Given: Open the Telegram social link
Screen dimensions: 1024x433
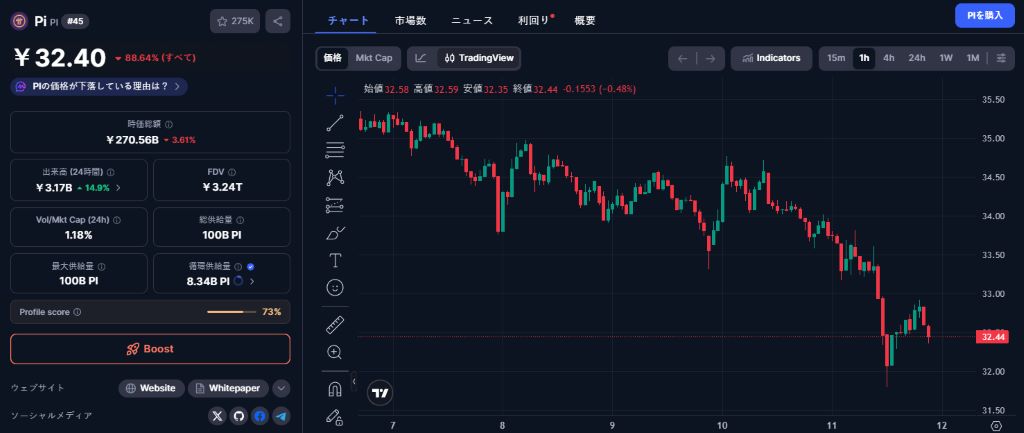Looking at the screenshot, I should [281, 415].
